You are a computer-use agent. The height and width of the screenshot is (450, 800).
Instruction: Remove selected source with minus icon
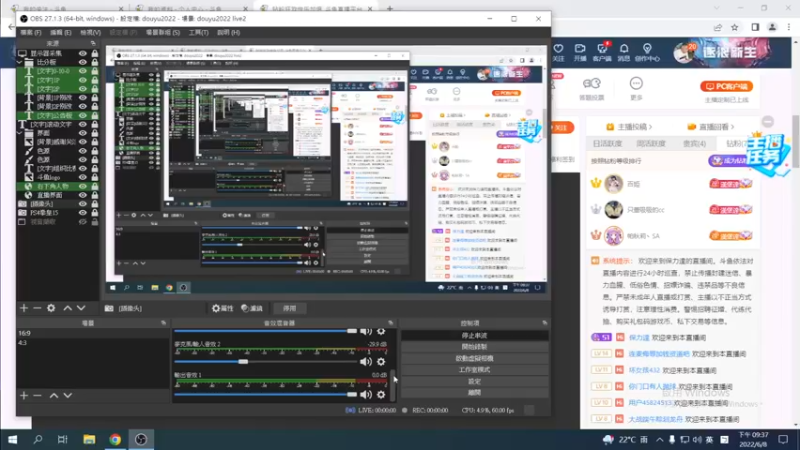click(37, 308)
